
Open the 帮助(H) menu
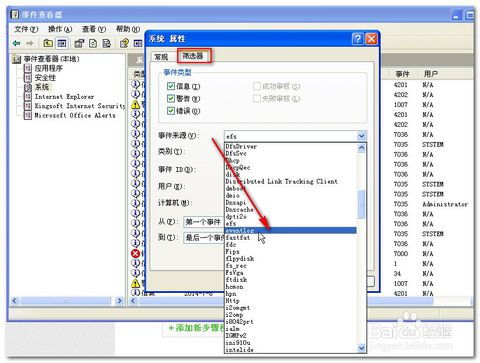[128, 29]
